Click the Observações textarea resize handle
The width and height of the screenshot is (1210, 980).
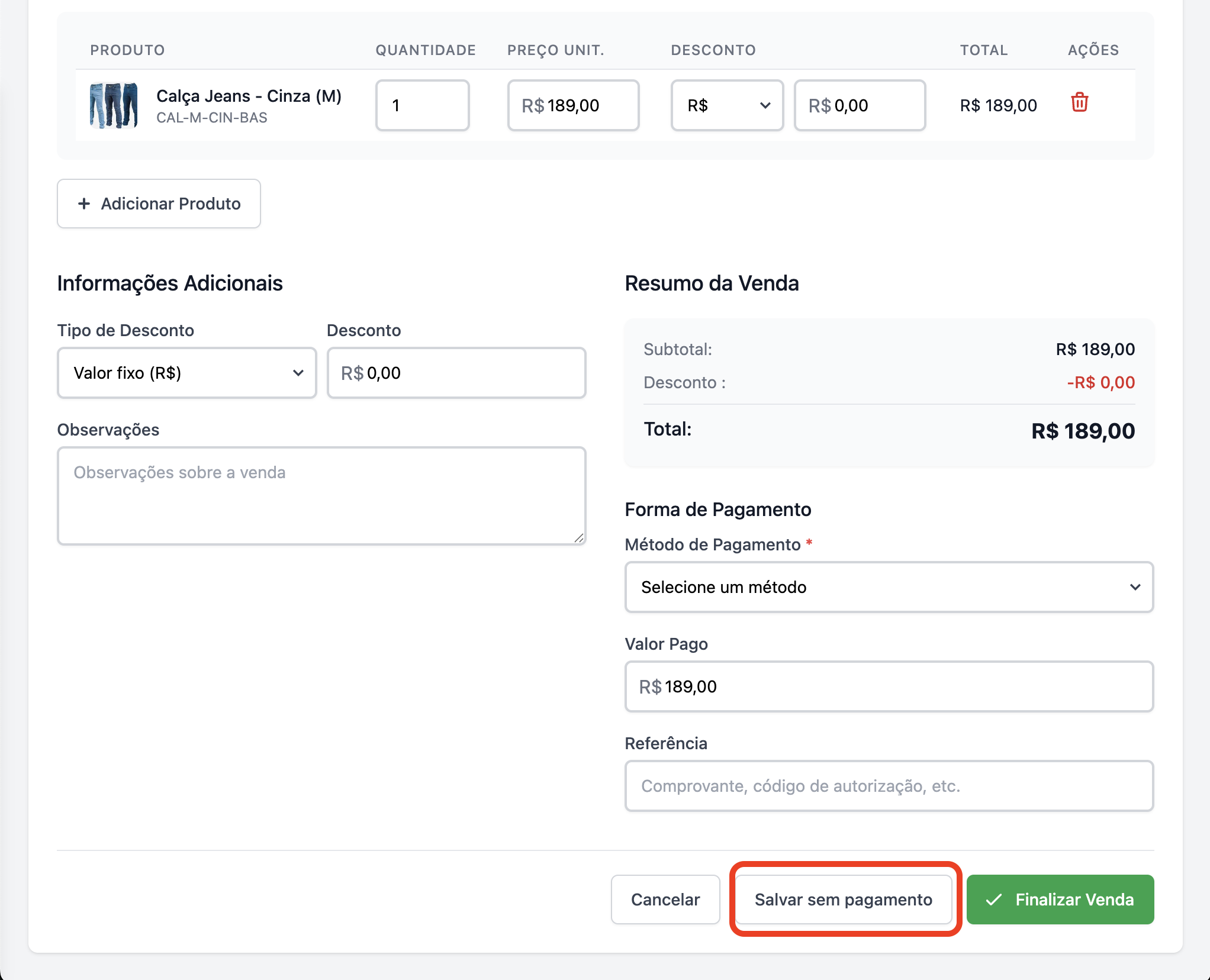coord(579,537)
